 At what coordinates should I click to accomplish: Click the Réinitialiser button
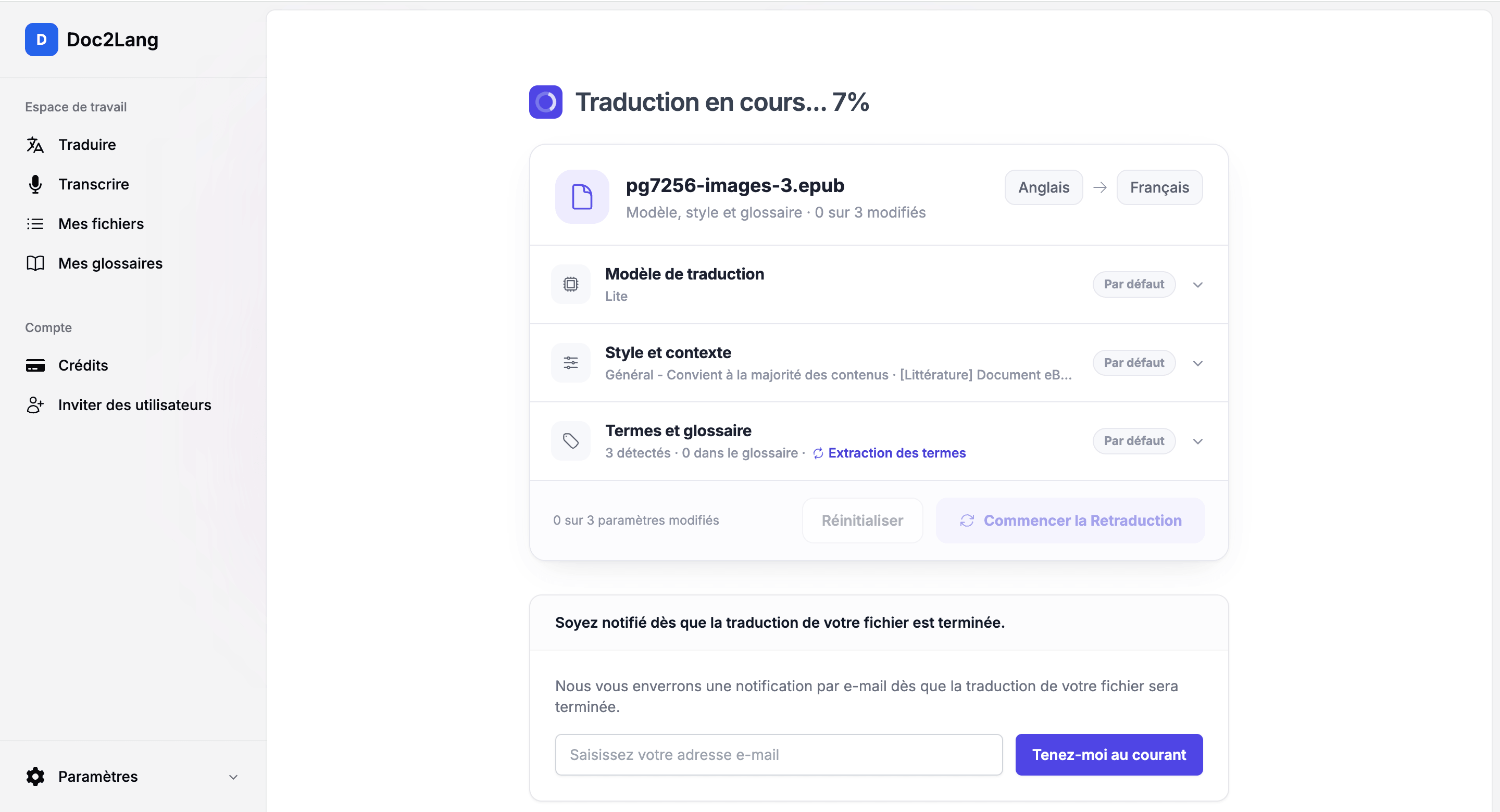point(863,521)
